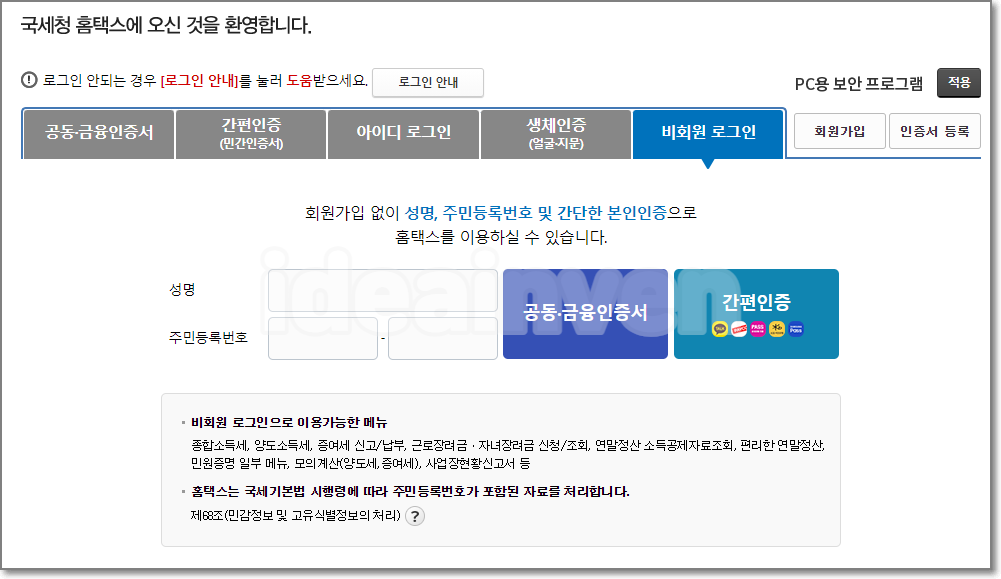Select the KakaoTalk authentication icon

point(720,329)
